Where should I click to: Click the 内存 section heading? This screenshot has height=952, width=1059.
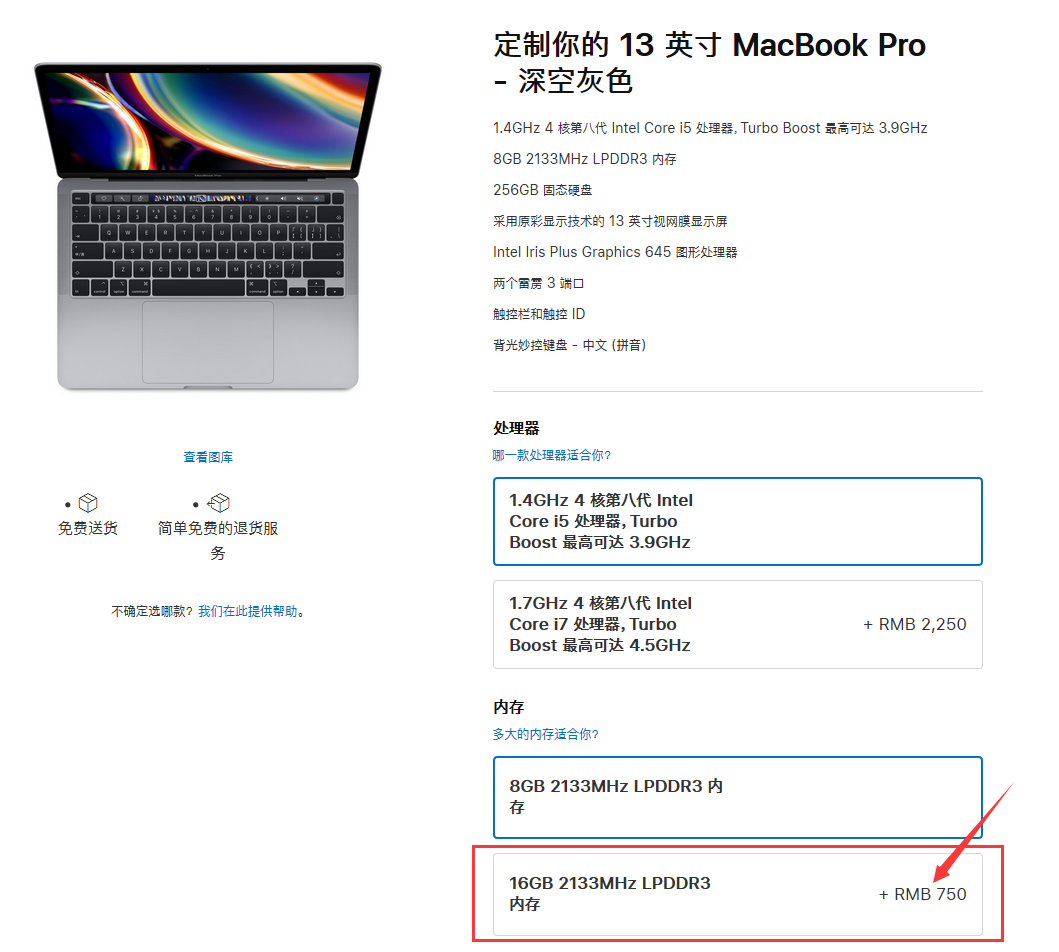pyautogui.click(x=509, y=707)
